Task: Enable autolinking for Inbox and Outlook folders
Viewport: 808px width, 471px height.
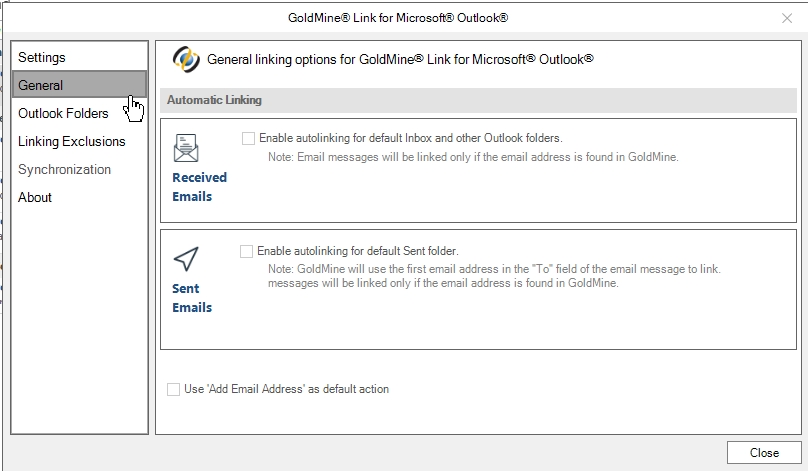Action: pyautogui.click(x=248, y=138)
